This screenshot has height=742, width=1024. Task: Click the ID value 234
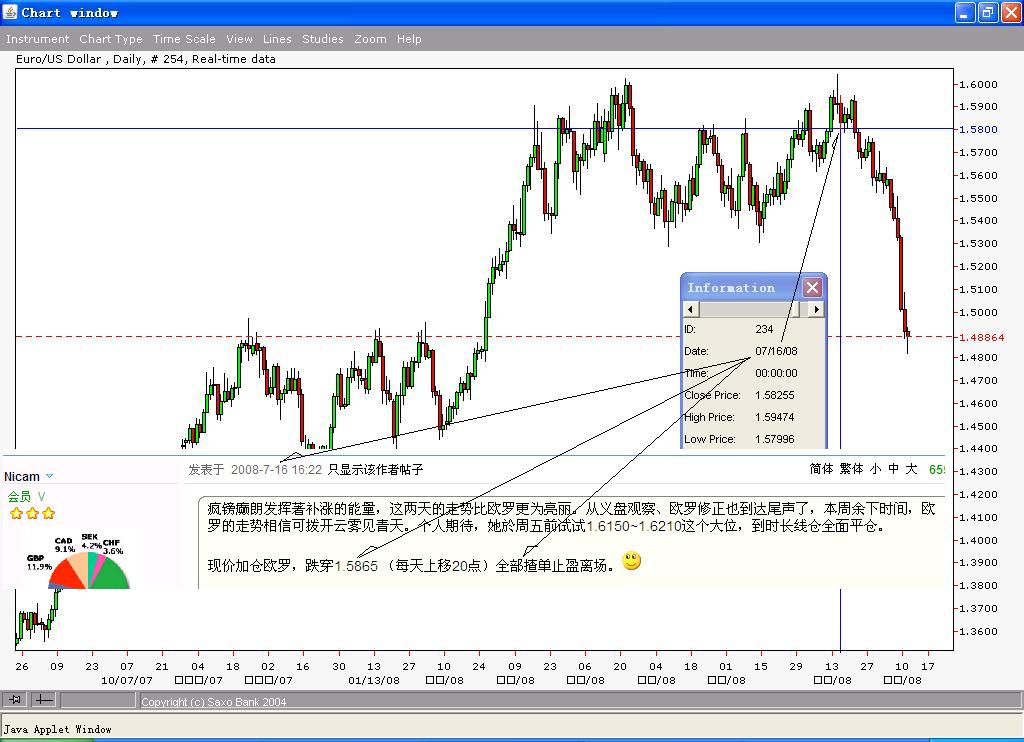pyautogui.click(x=764, y=329)
